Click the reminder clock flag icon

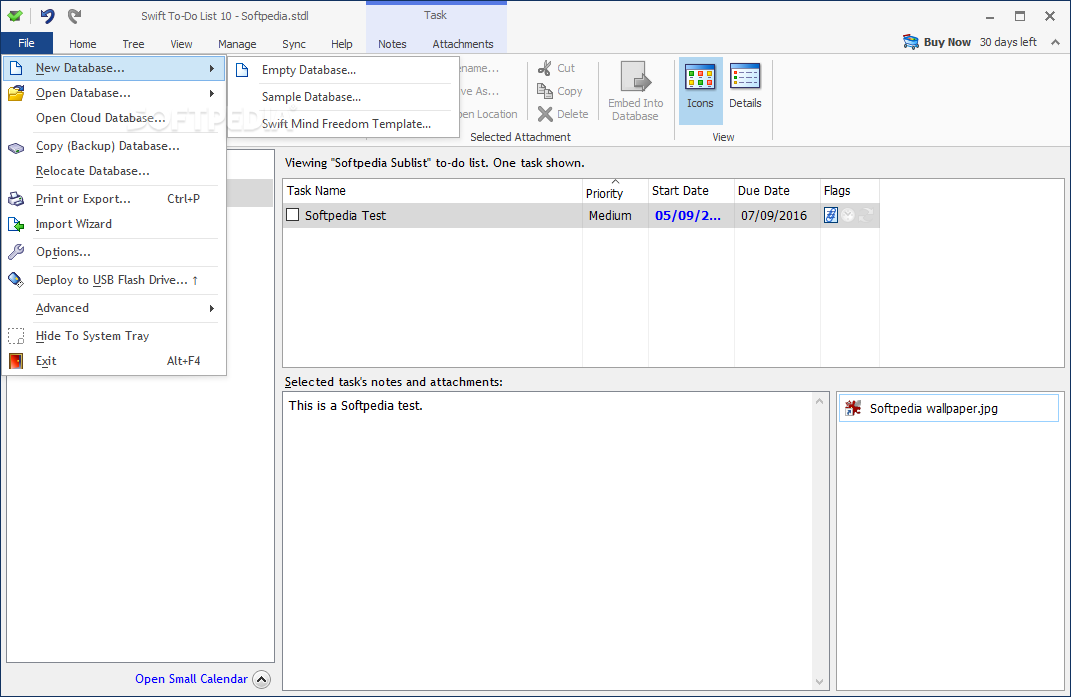coord(848,215)
